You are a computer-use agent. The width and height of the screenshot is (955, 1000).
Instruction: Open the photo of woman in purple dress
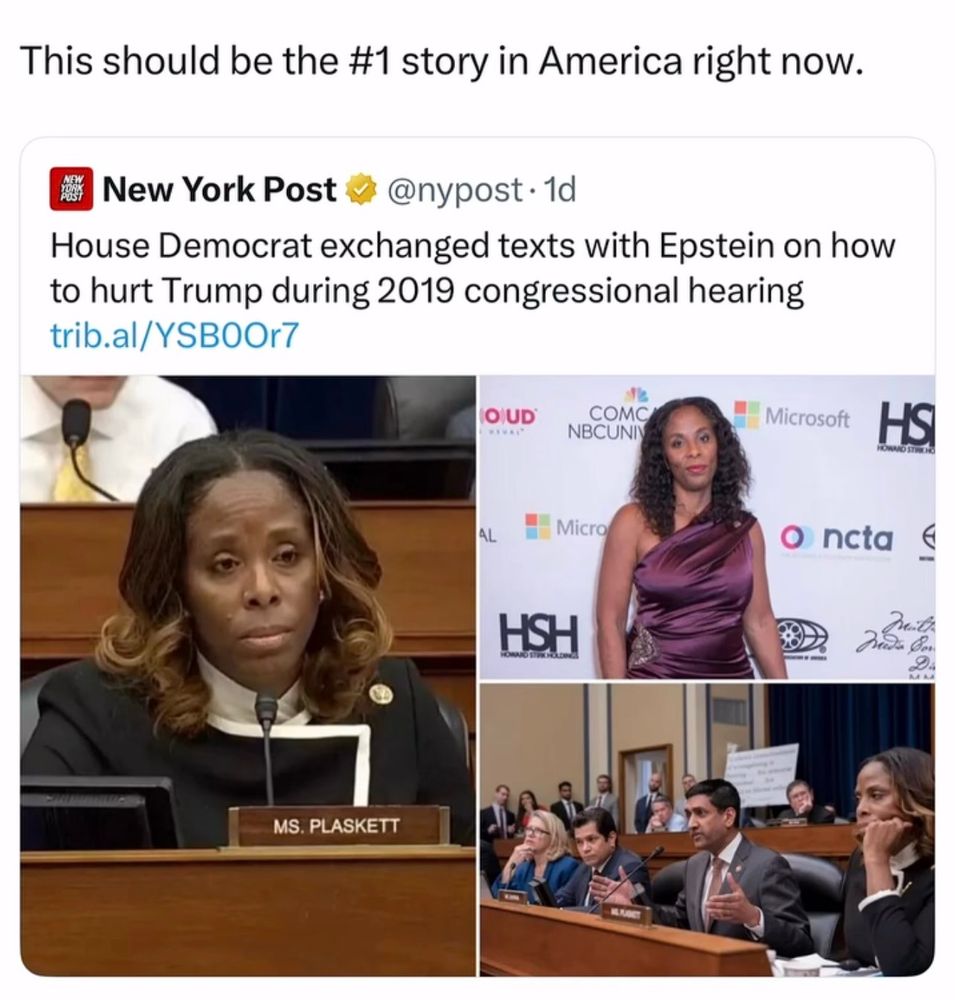[x=707, y=527]
